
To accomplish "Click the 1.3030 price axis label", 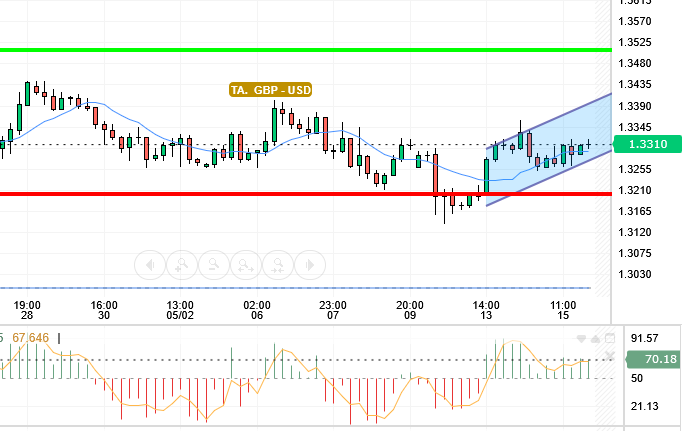I will (x=635, y=274).
